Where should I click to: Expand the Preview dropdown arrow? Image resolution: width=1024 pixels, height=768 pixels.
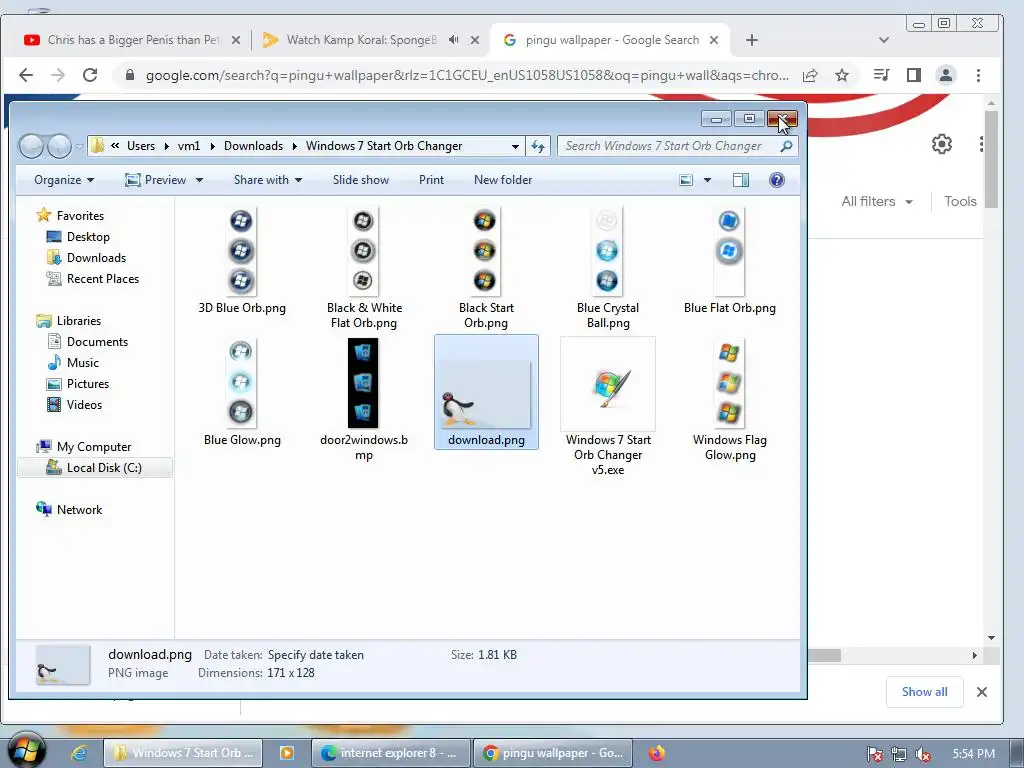[x=199, y=180]
